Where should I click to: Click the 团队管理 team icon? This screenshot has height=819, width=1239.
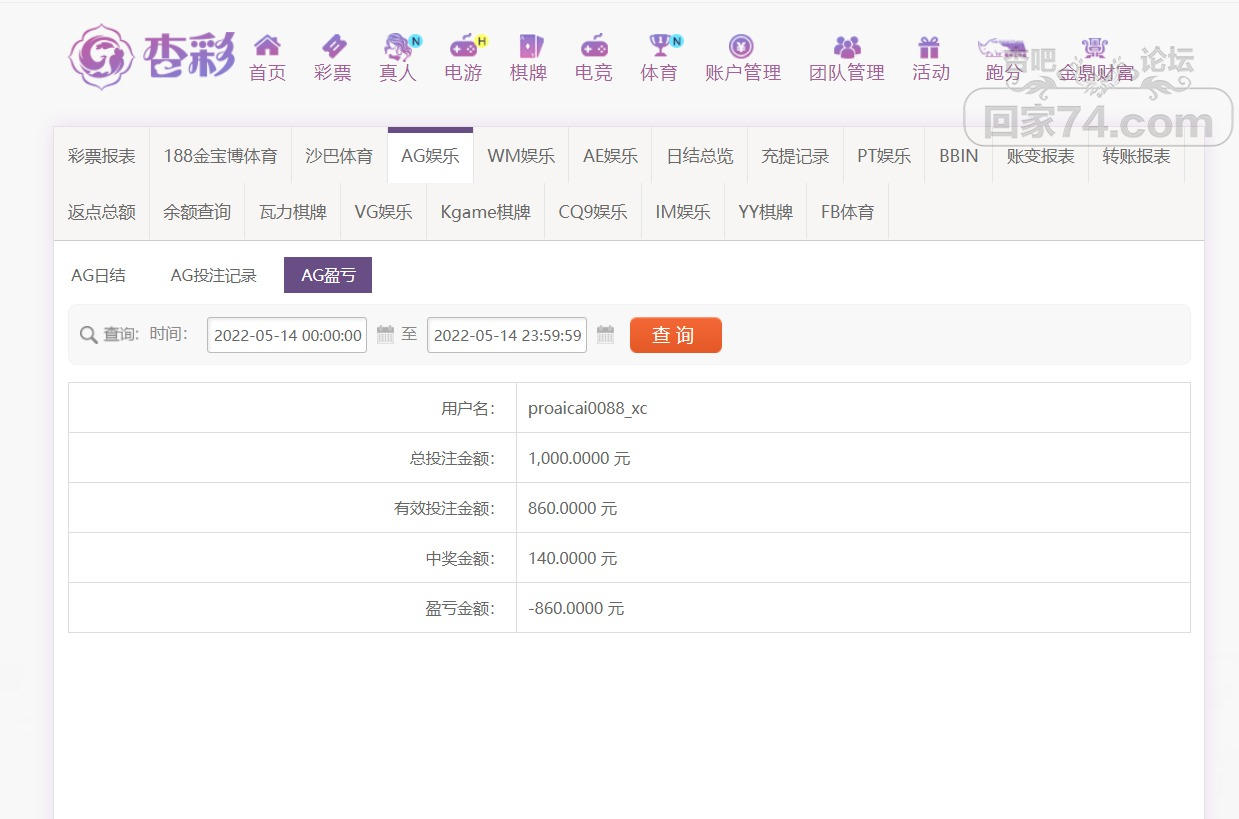pyautogui.click(x=847, y=47)
